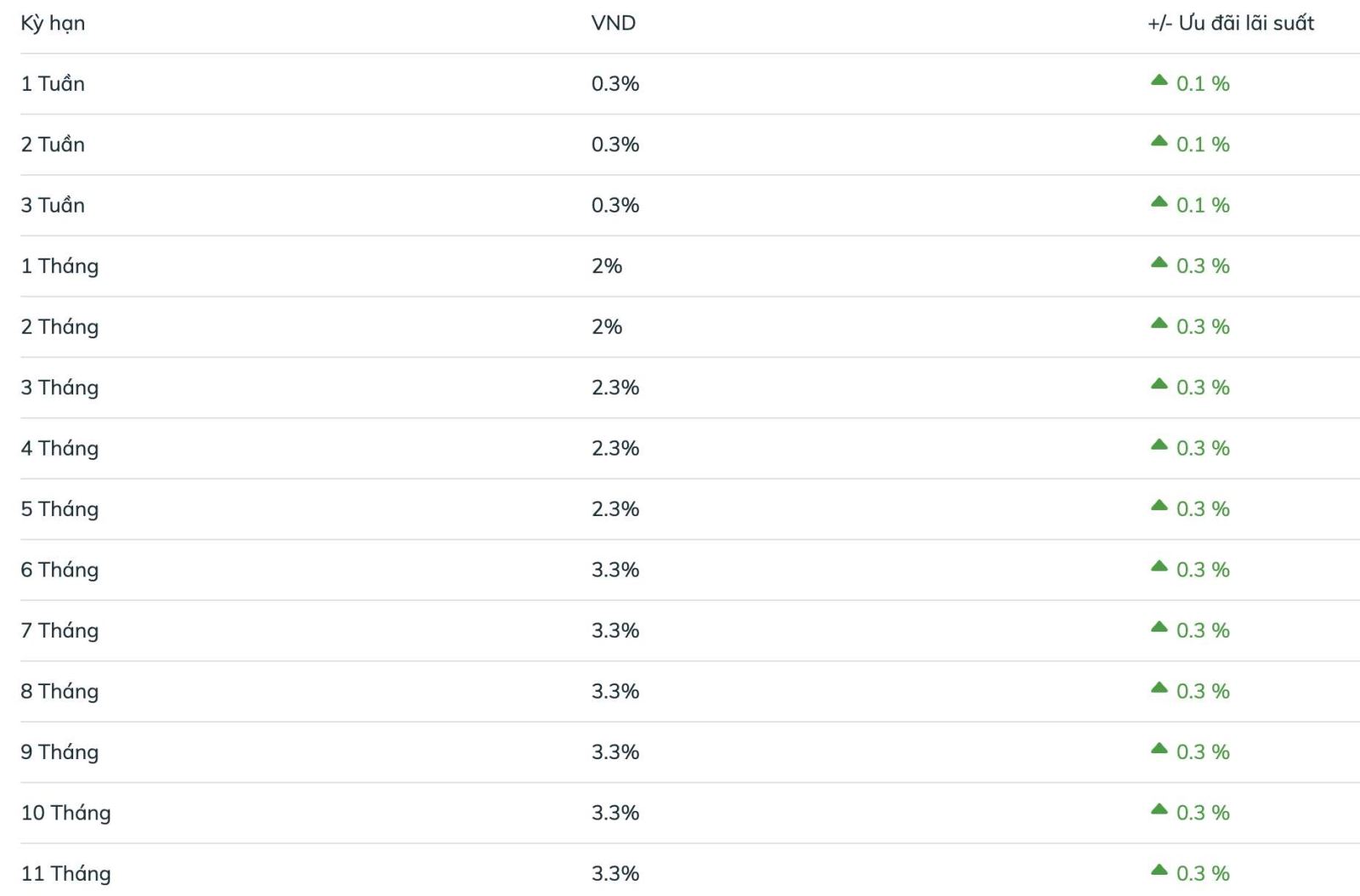This screenshot has width=1360, height=896.
Task: Select the 10 Tháng term label
Action: click(65, 813)
